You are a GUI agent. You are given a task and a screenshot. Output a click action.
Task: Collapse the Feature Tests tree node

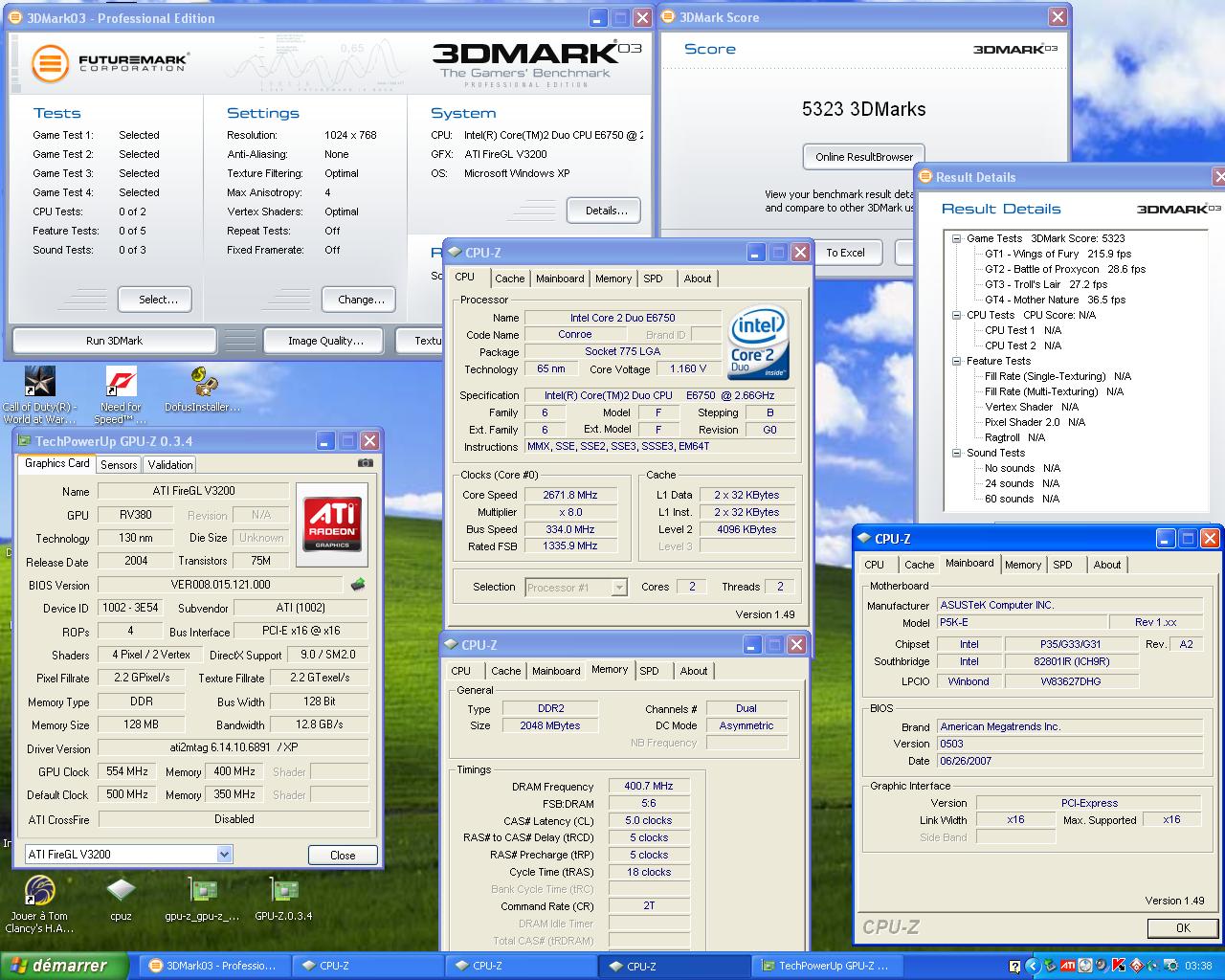[x=956, y=361]
